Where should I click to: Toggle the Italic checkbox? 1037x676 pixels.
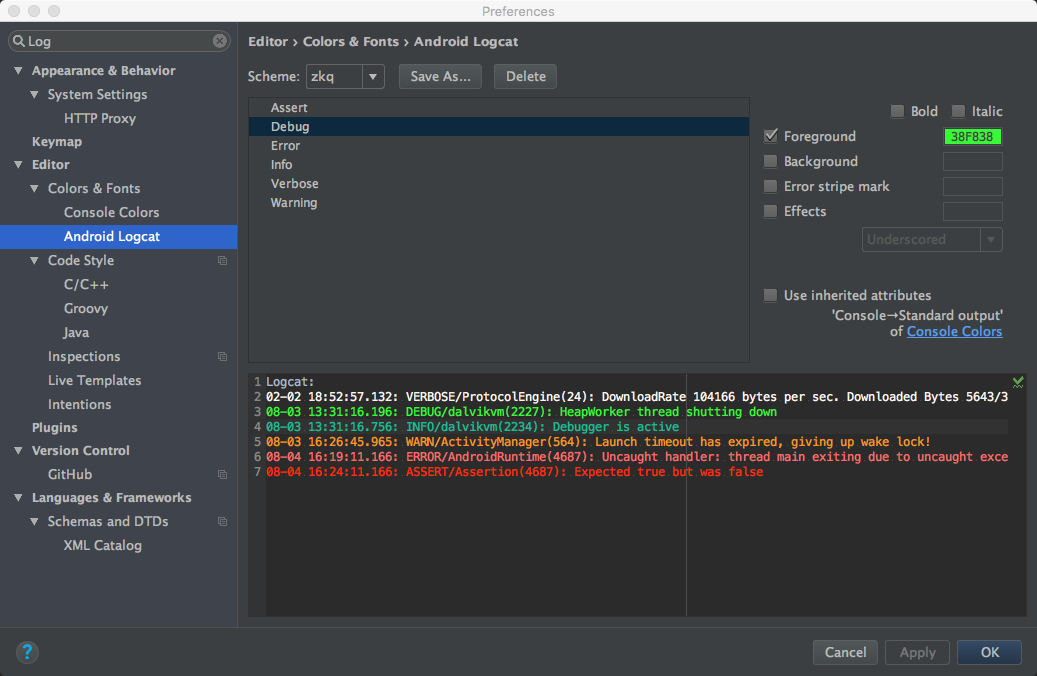(958, 112)
